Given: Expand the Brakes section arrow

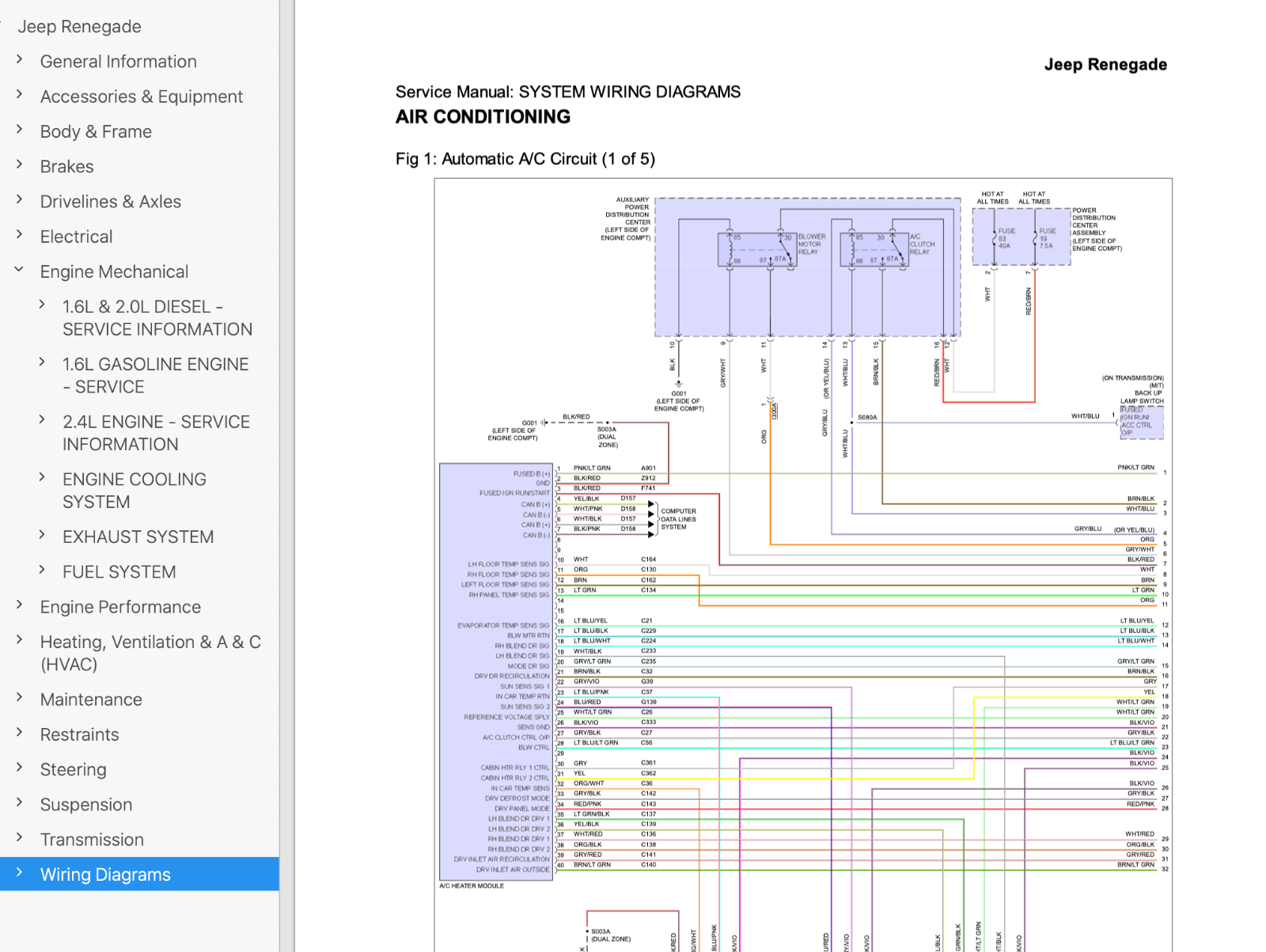Looking at the screenshot, I should point(20,165).
